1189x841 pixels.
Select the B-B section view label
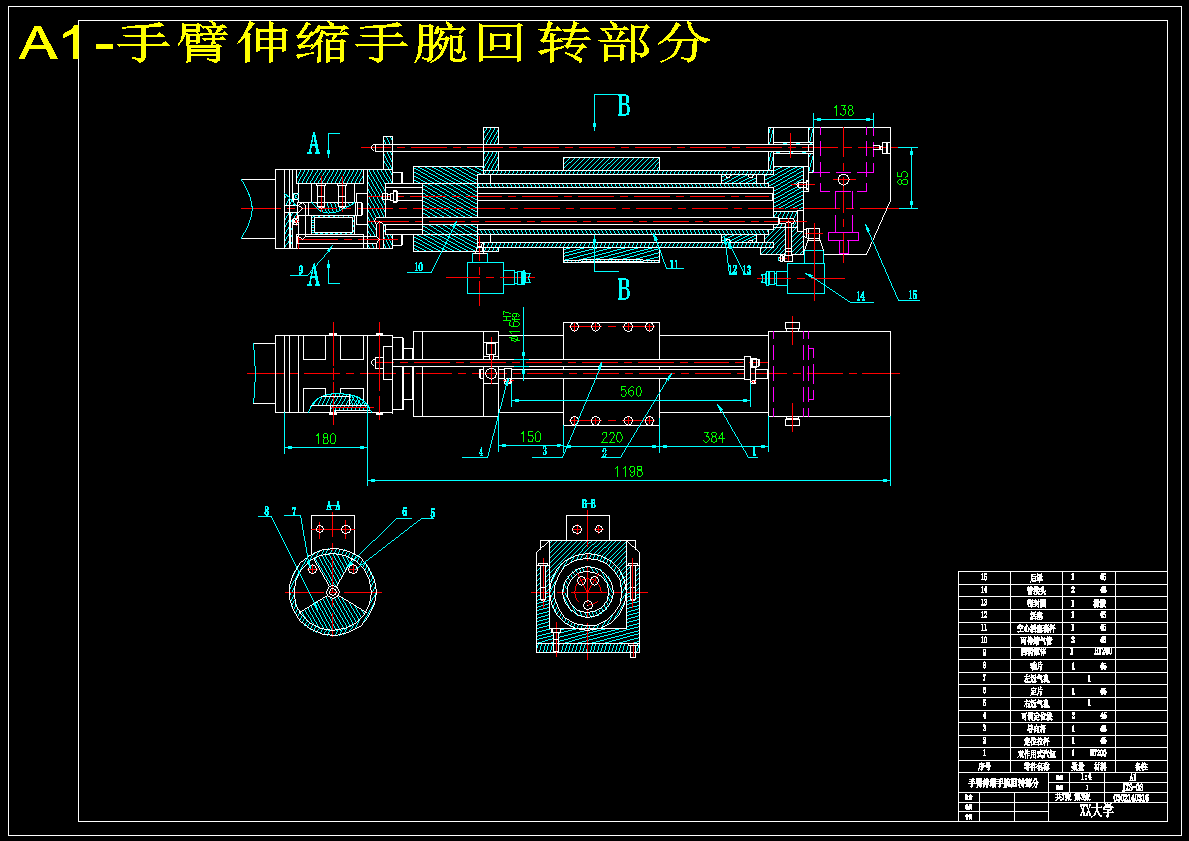click(588, 504)
